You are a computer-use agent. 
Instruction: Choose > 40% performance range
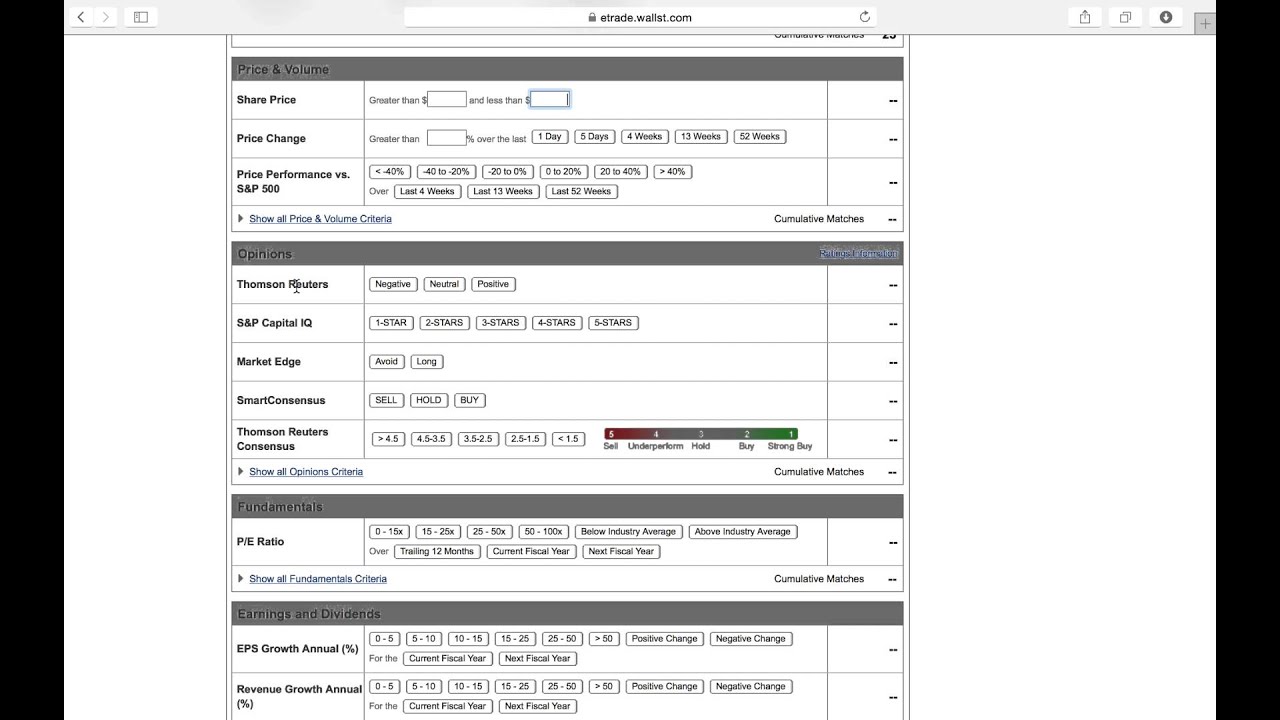(x=673, y=172)
